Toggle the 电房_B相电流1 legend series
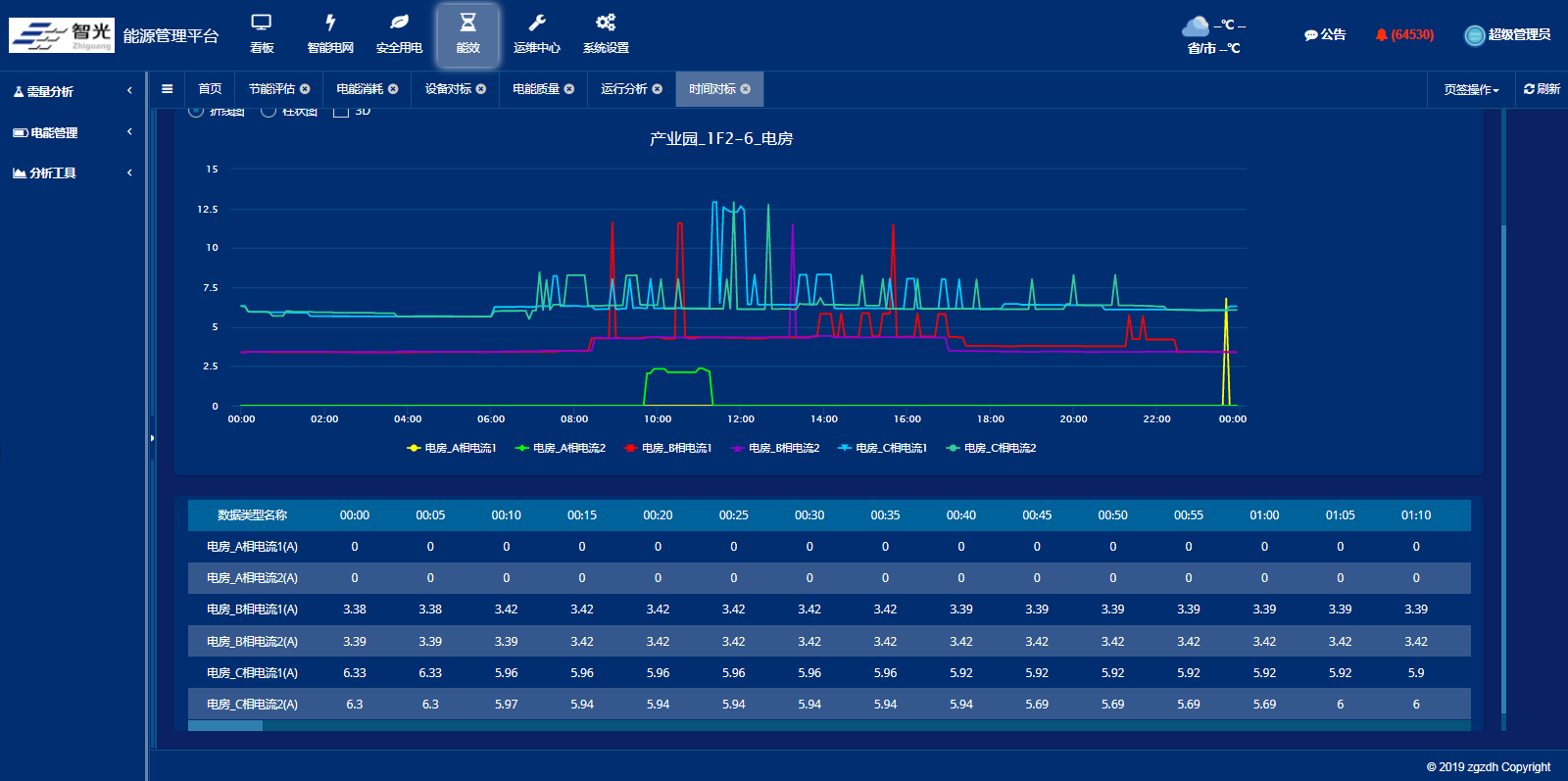The image size is (1568, 781). [667, 448]
